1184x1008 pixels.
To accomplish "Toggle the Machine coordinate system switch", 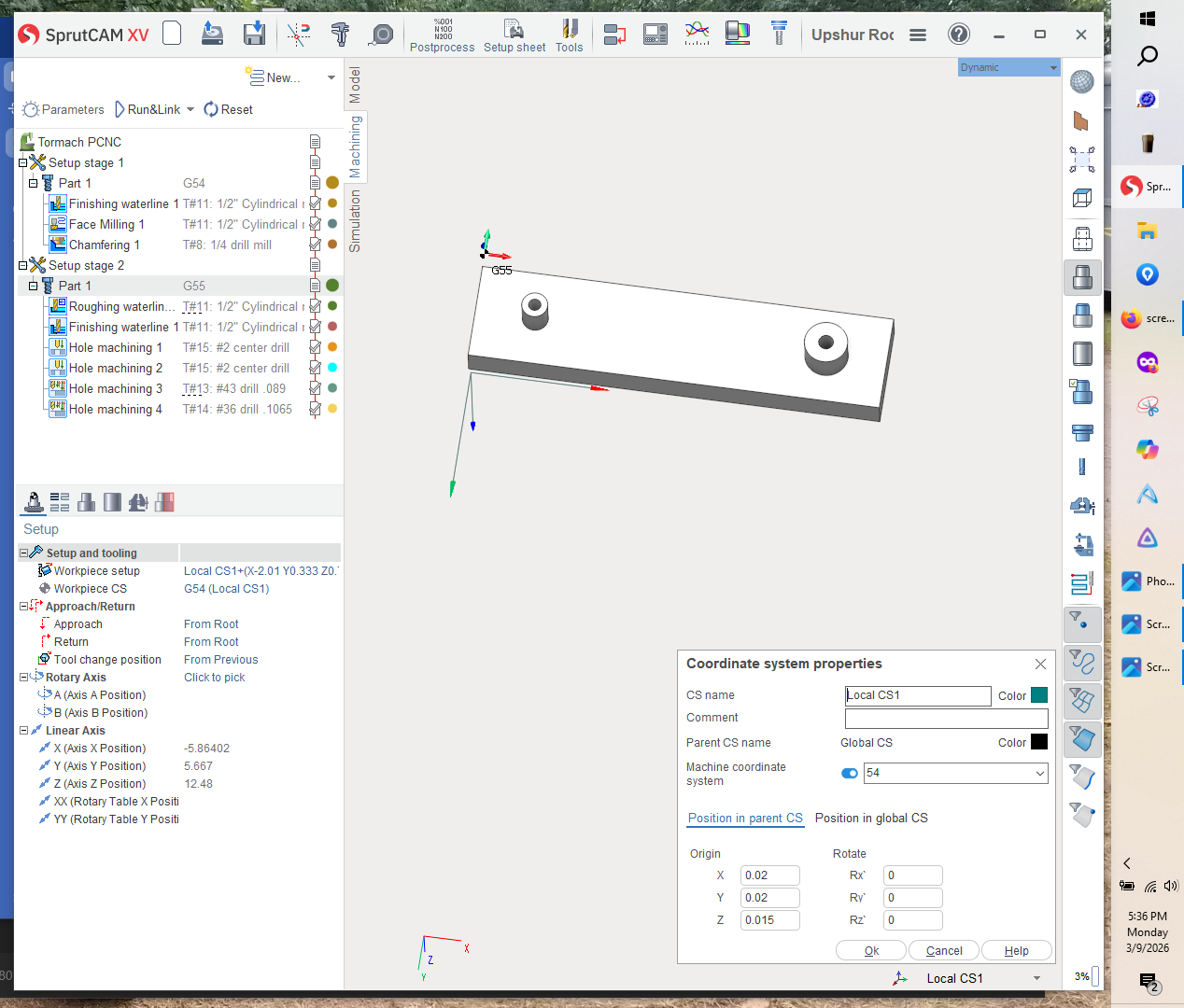I will click(850, 773).
